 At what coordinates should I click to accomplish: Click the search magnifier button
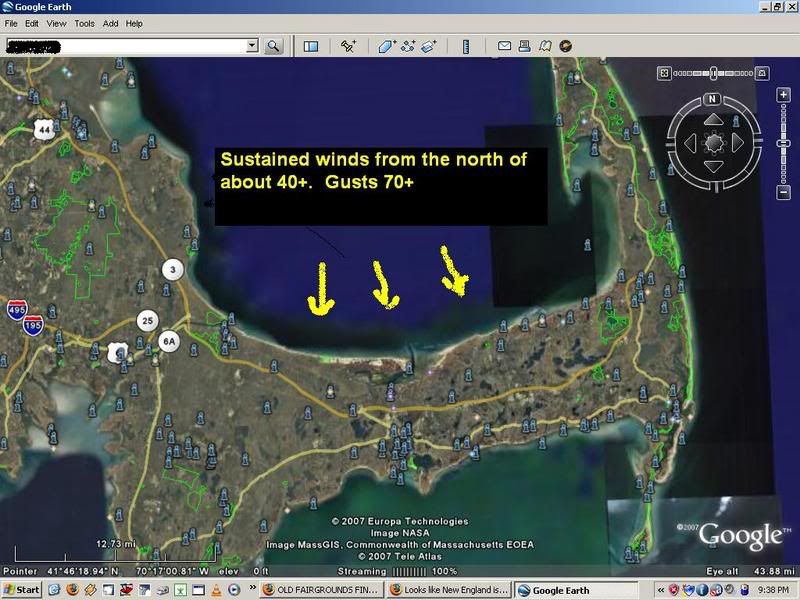pyautogui.click(x=273, y=46)
